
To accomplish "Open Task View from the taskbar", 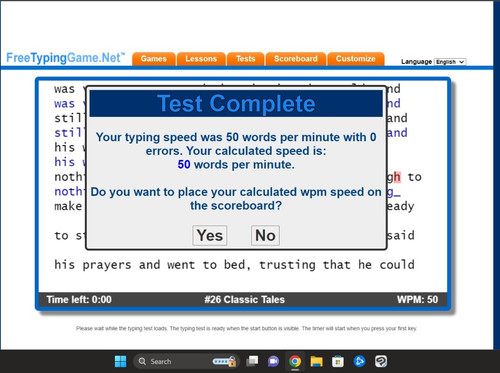I will click(252, 361).
